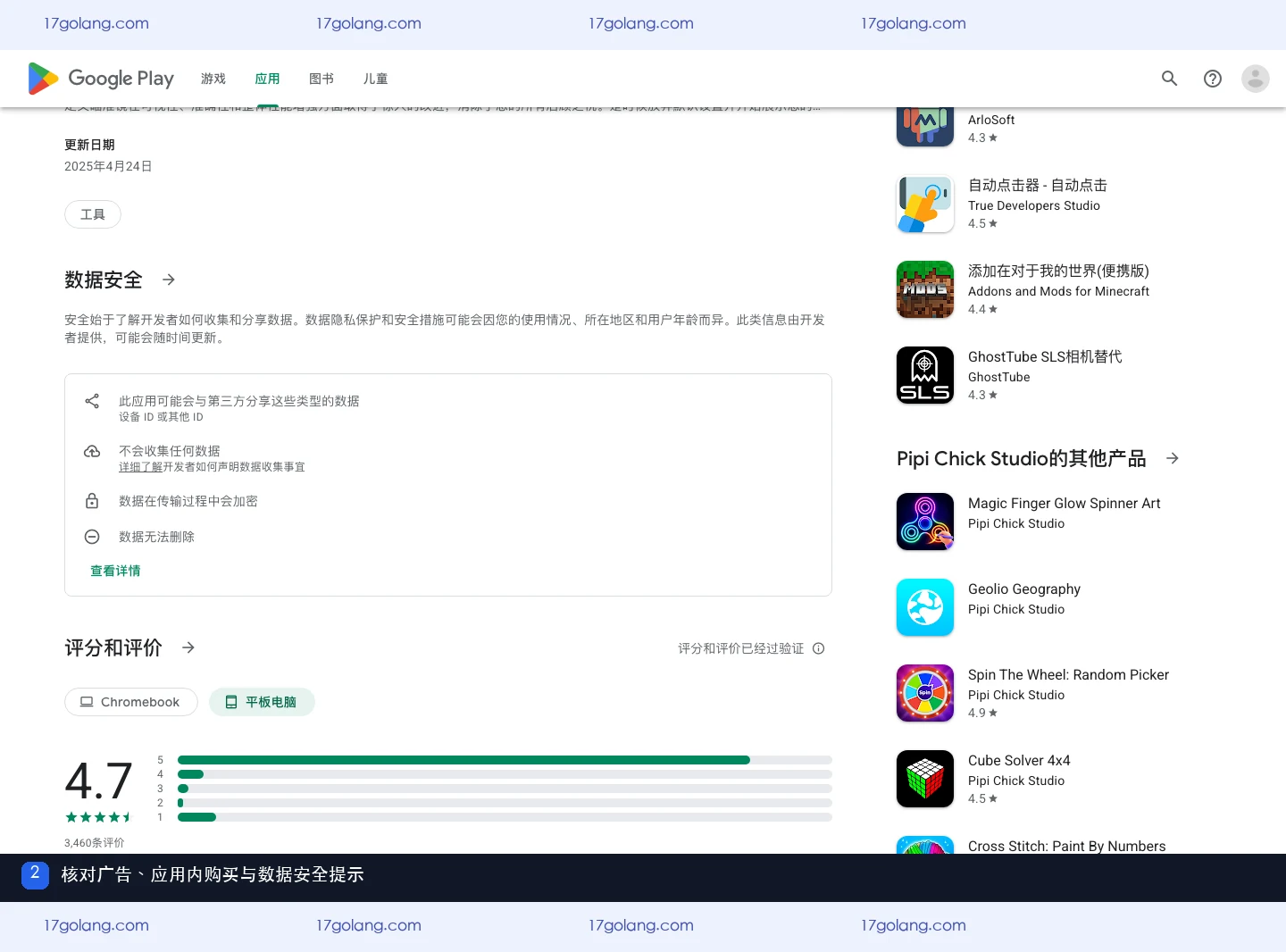Click the 3,460条评价 count
1286x952 pixels.
95,843
